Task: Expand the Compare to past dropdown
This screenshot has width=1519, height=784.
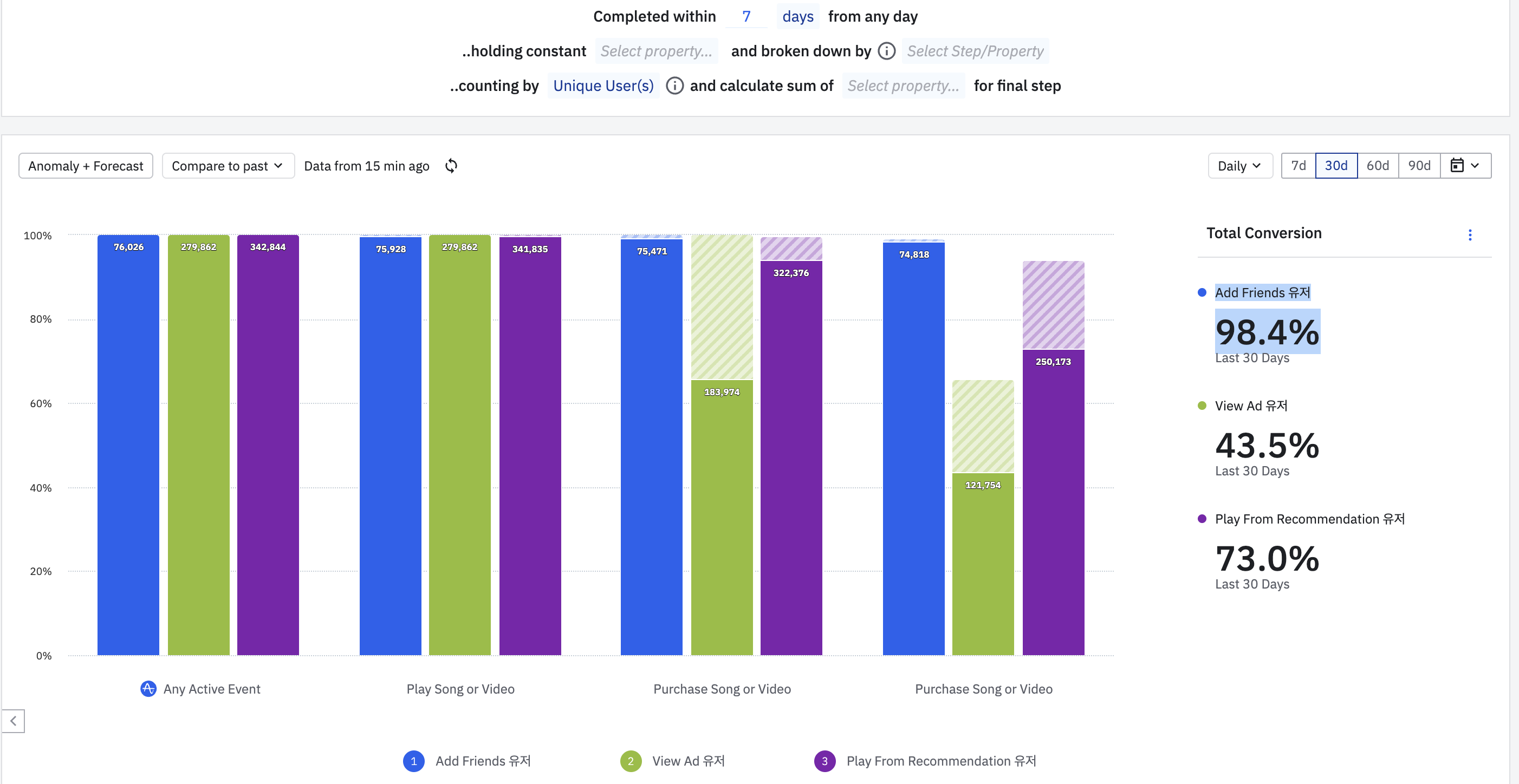Action: click(228, 166)
